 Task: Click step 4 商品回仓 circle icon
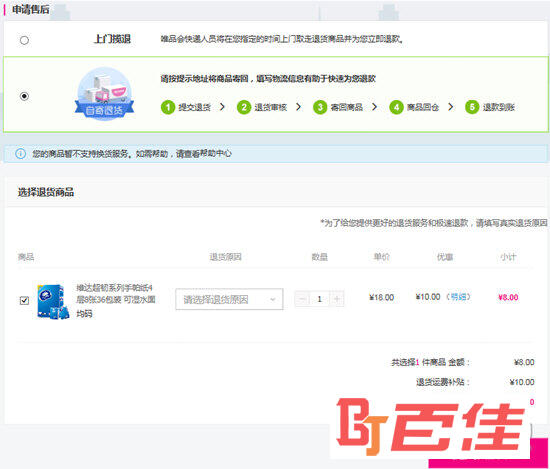click(396, 107)
